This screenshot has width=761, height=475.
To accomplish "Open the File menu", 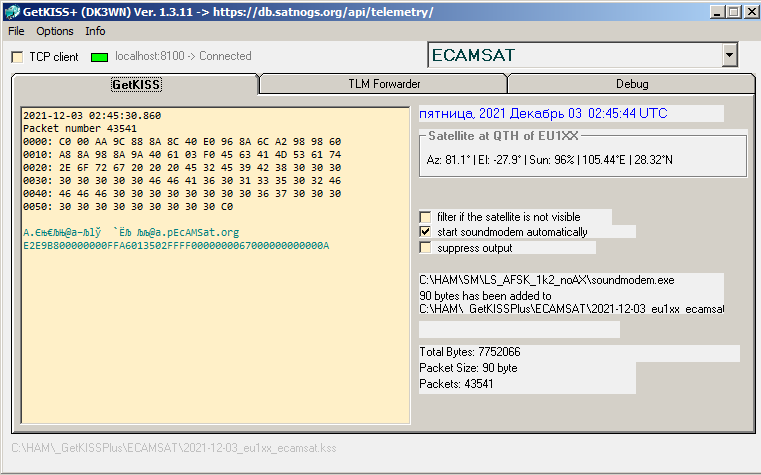I will tap(16, 31).
